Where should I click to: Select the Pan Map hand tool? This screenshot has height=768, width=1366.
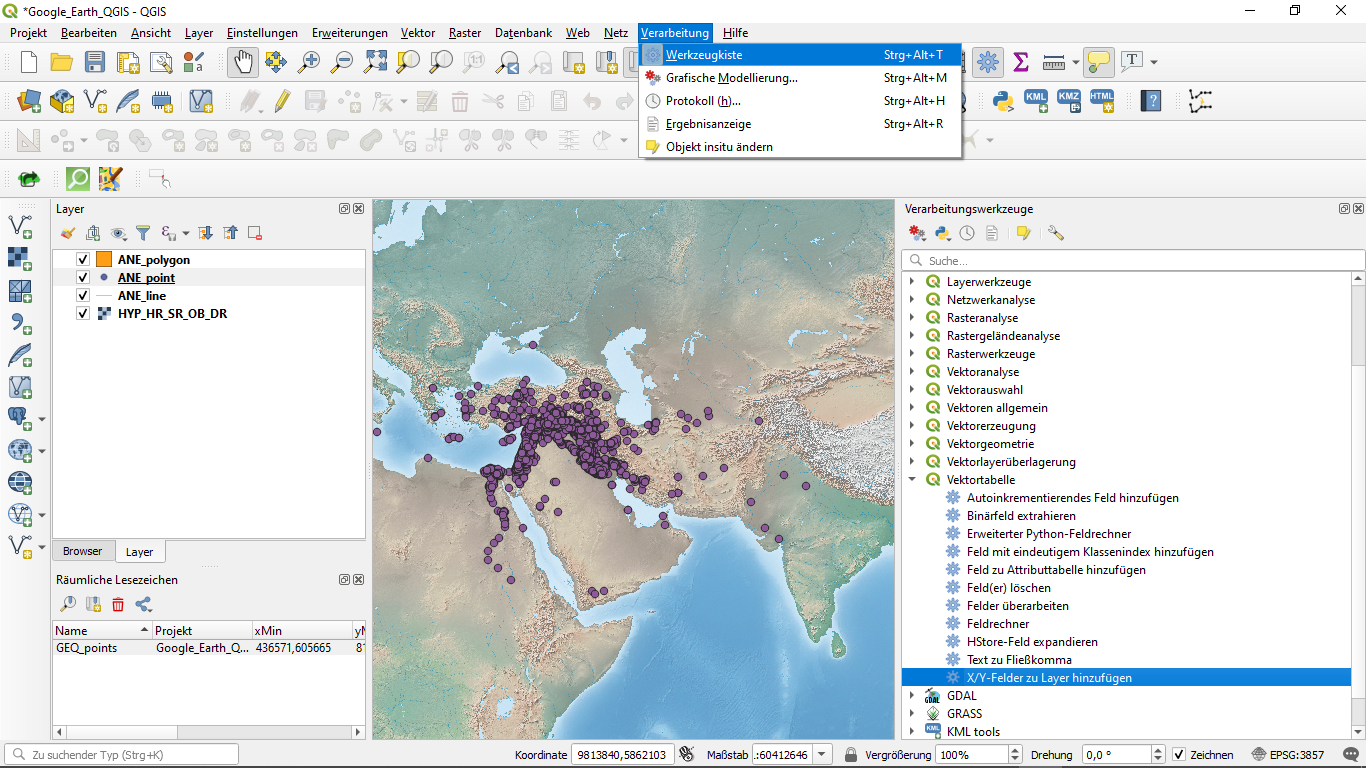click(243, 62)
